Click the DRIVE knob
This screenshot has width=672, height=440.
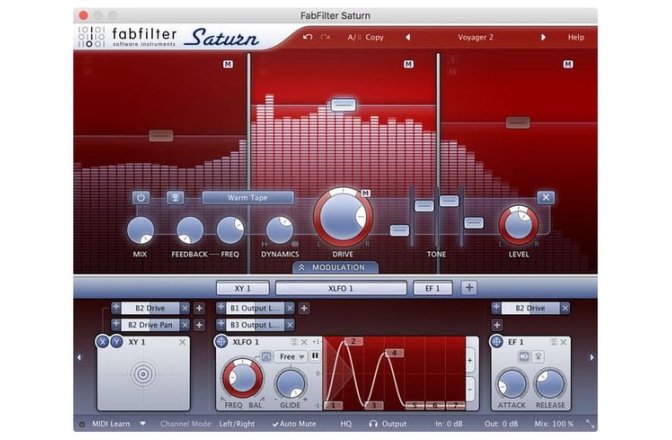tap(343, 217)
